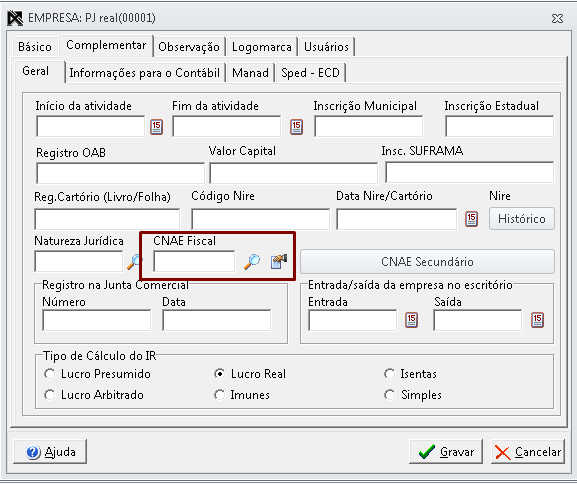Open calendar for Fim da atividade
This screenshot has height=484, width=577.
coord(296,127)
